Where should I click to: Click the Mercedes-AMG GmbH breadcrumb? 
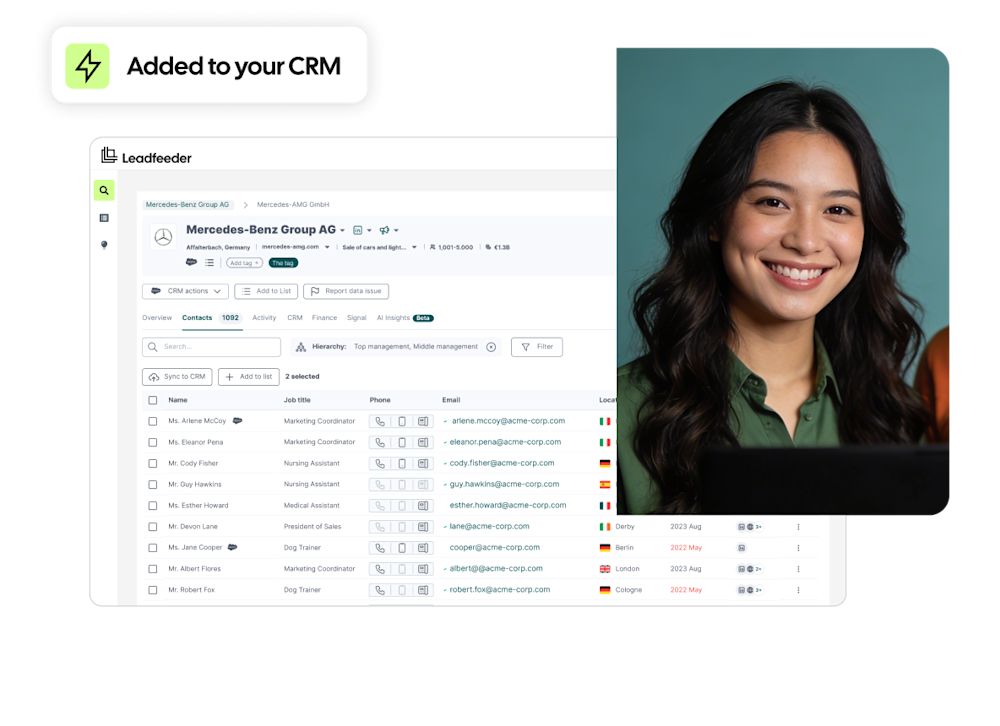tap(293, 205)
